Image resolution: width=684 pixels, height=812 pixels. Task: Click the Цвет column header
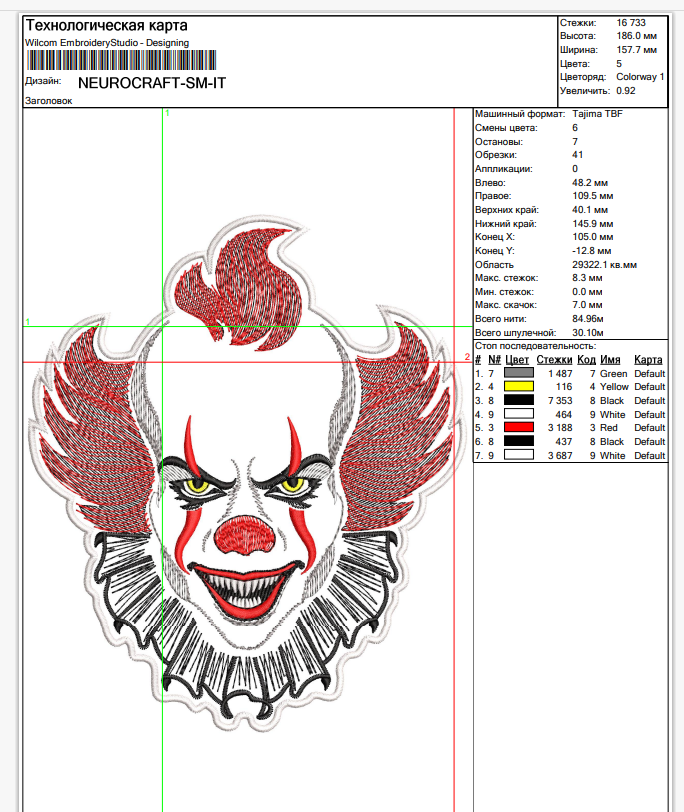(x=517, y=360)
